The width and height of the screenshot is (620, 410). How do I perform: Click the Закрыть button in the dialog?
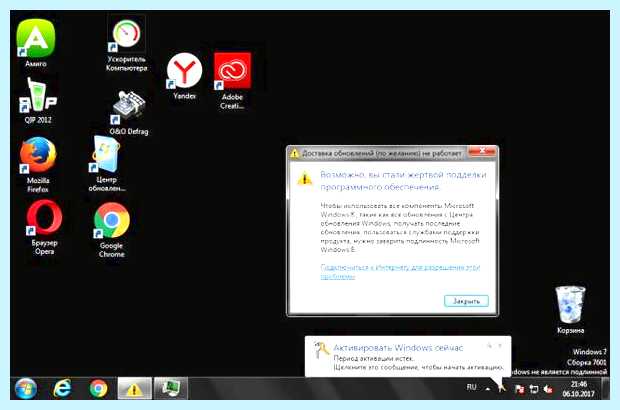[x=466, y=301]
